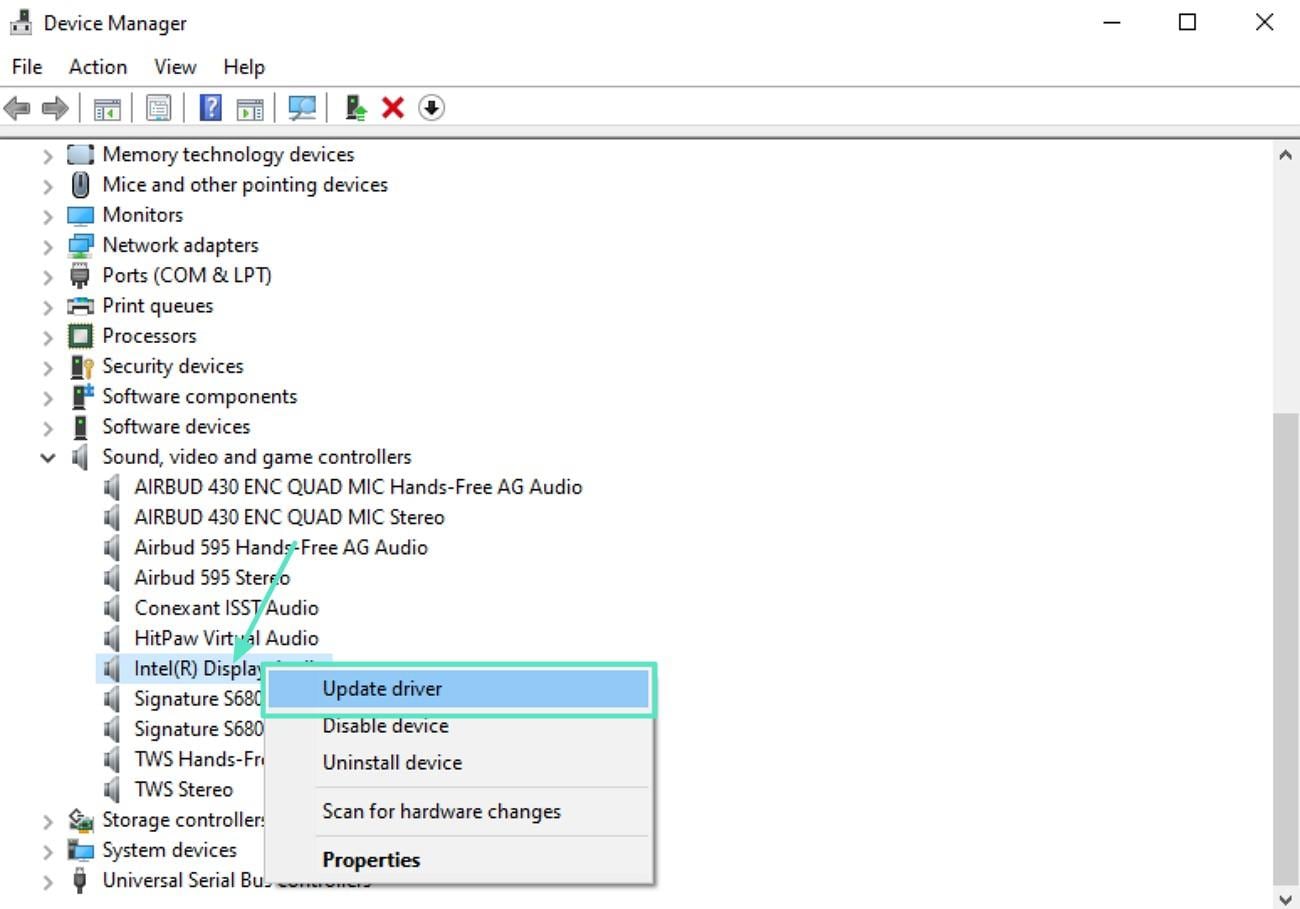Viewport: 1300px width, 909px height.
Task: Click Scan for hardware changes monitor icon
Action: pyautogui.click(x=301, y=108)
